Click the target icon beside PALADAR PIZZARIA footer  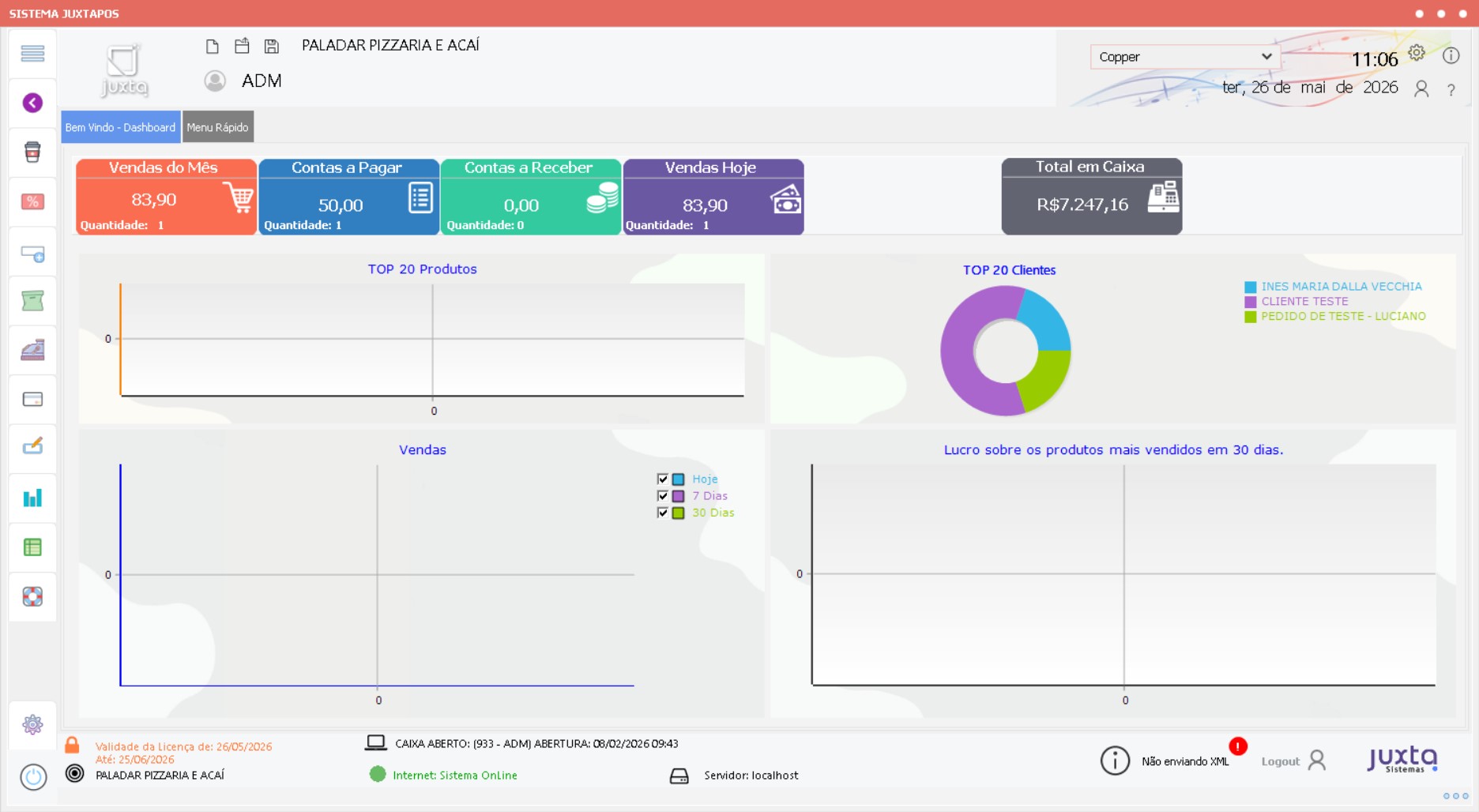click(x=74, y=773)
